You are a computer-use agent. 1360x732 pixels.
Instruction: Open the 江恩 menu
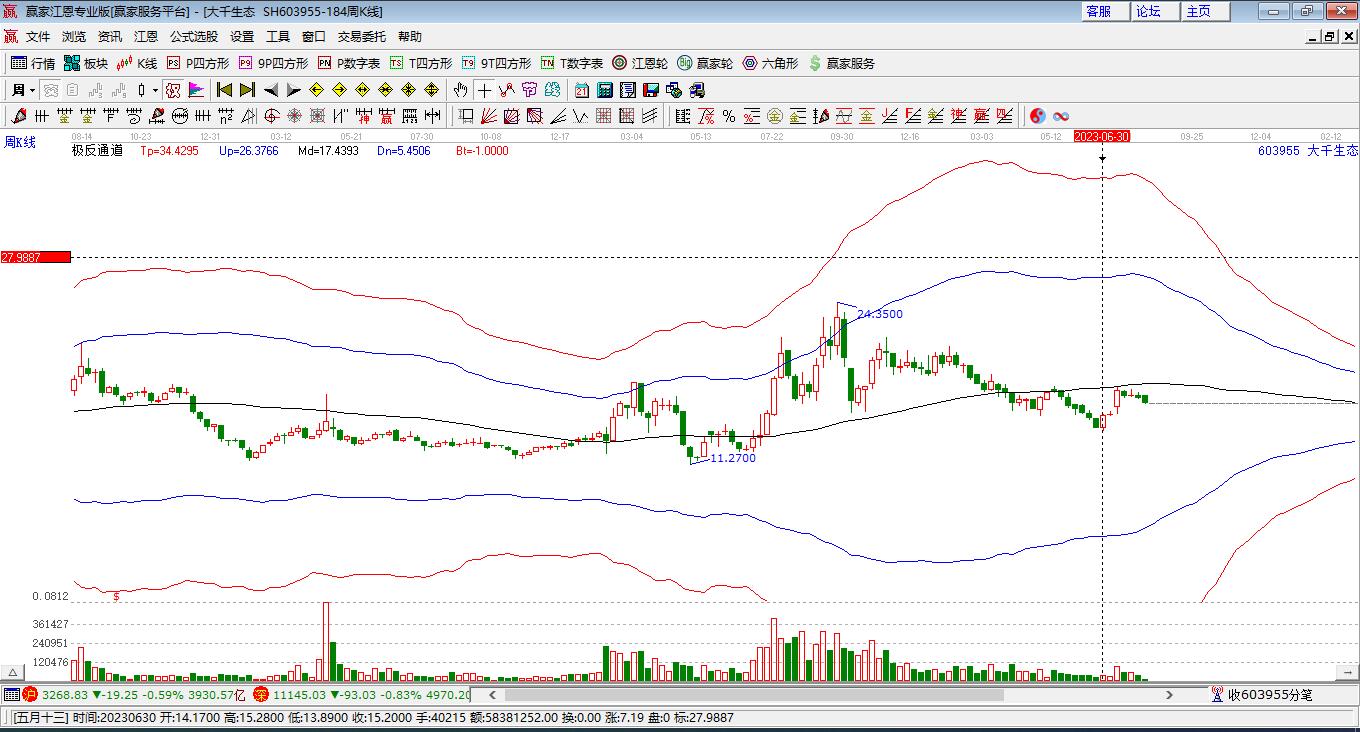pos(146,37)
